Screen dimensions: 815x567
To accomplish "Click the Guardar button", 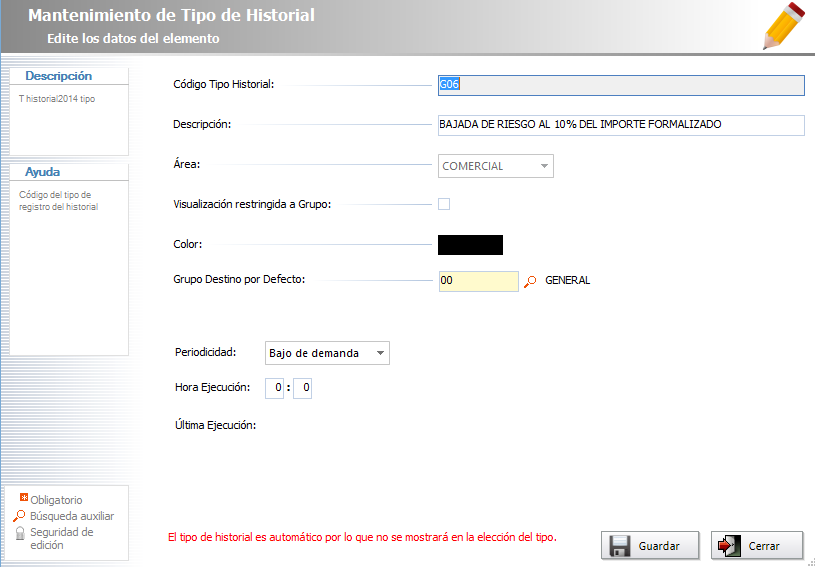I will (x=650, y=546).
